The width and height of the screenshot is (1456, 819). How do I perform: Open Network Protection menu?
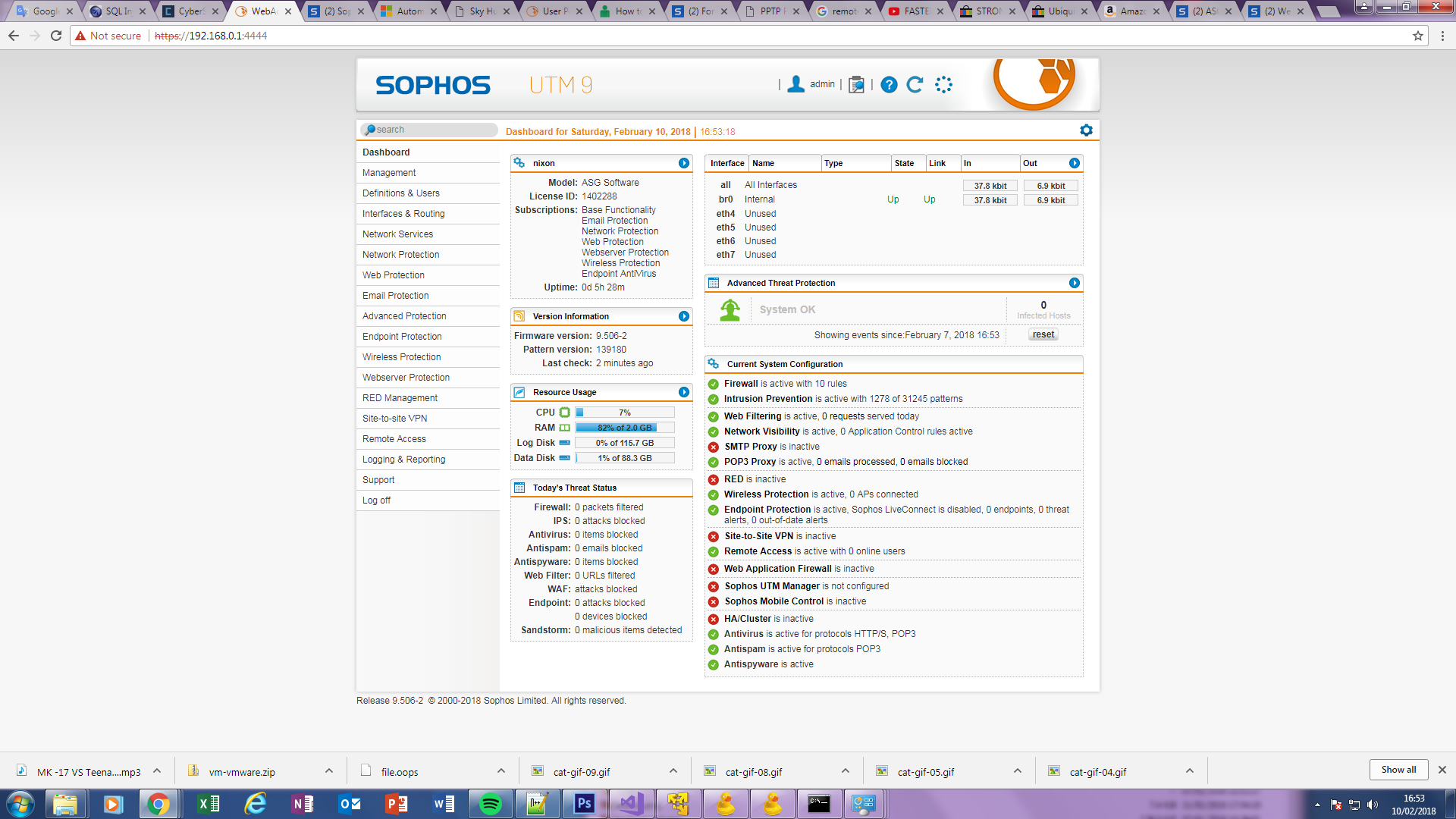pyautogui.click(x=428, y=255)
